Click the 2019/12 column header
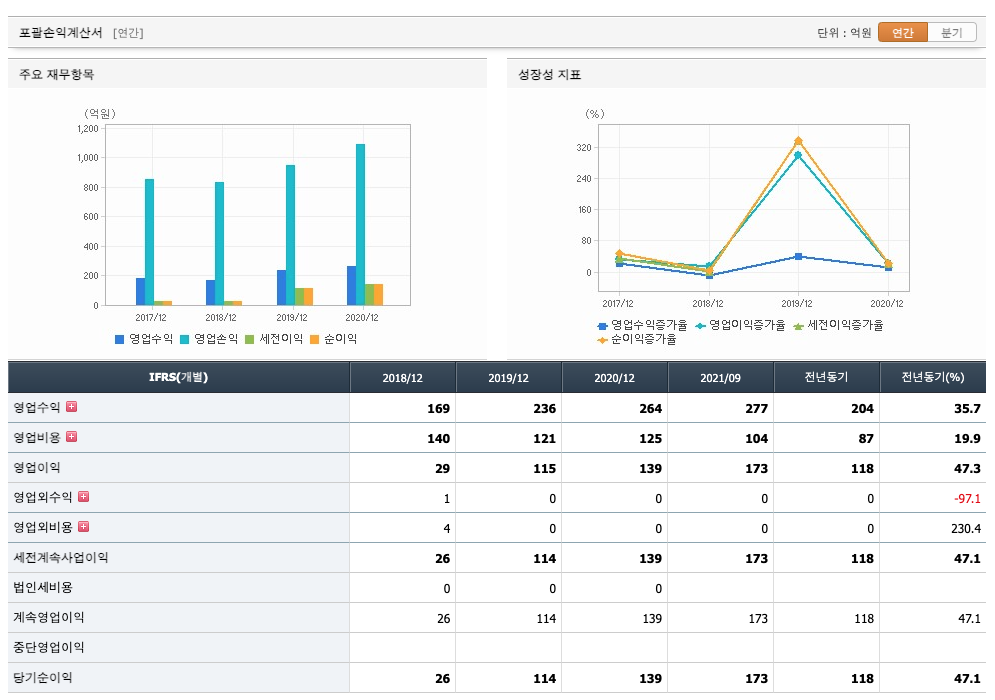The width and height of the screenshot is (995, 700). coord(508,378)
